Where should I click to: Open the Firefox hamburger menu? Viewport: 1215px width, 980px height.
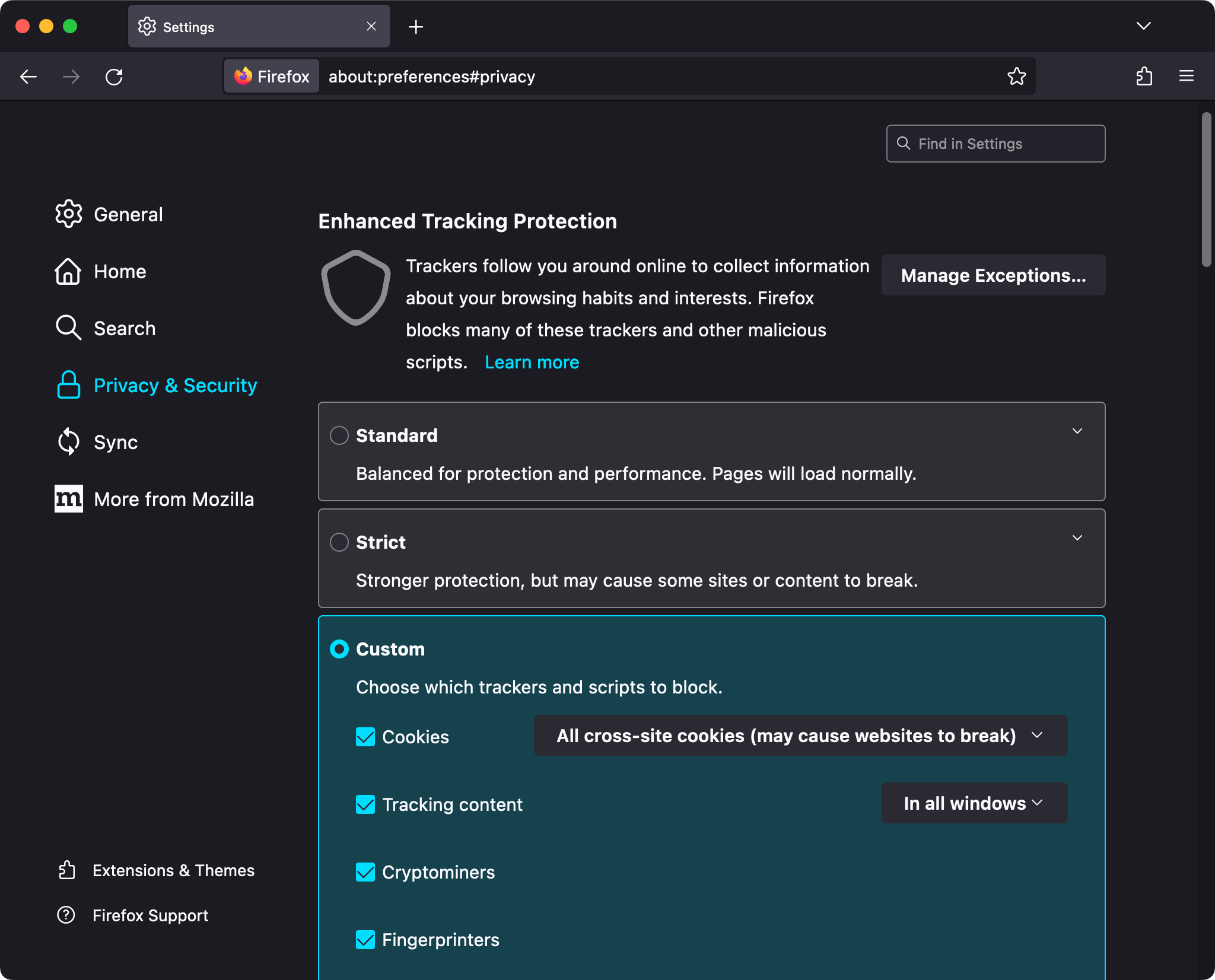click(x=1186, y=76)
